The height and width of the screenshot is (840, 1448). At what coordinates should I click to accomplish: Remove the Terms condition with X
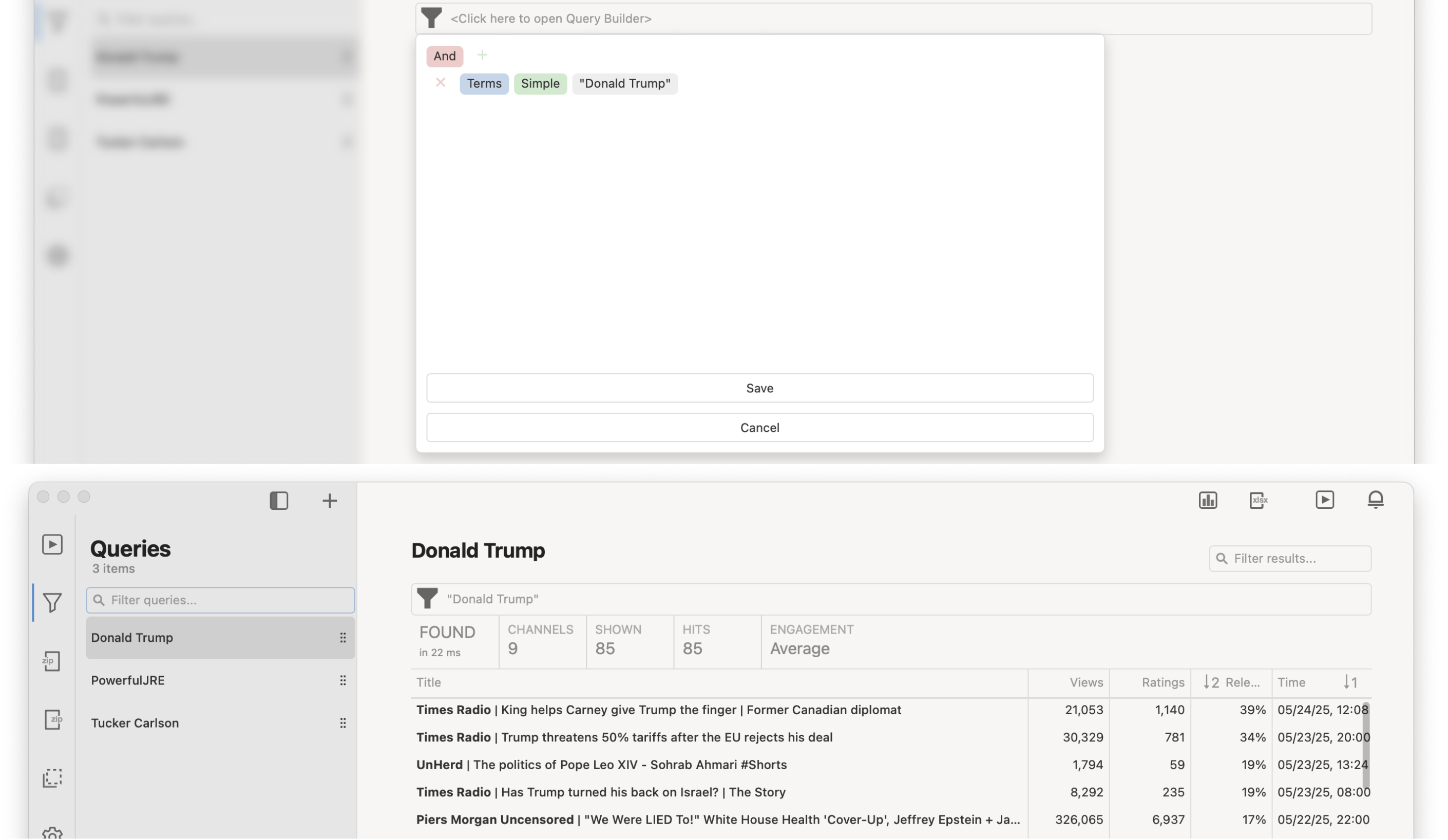pos(440,83)
